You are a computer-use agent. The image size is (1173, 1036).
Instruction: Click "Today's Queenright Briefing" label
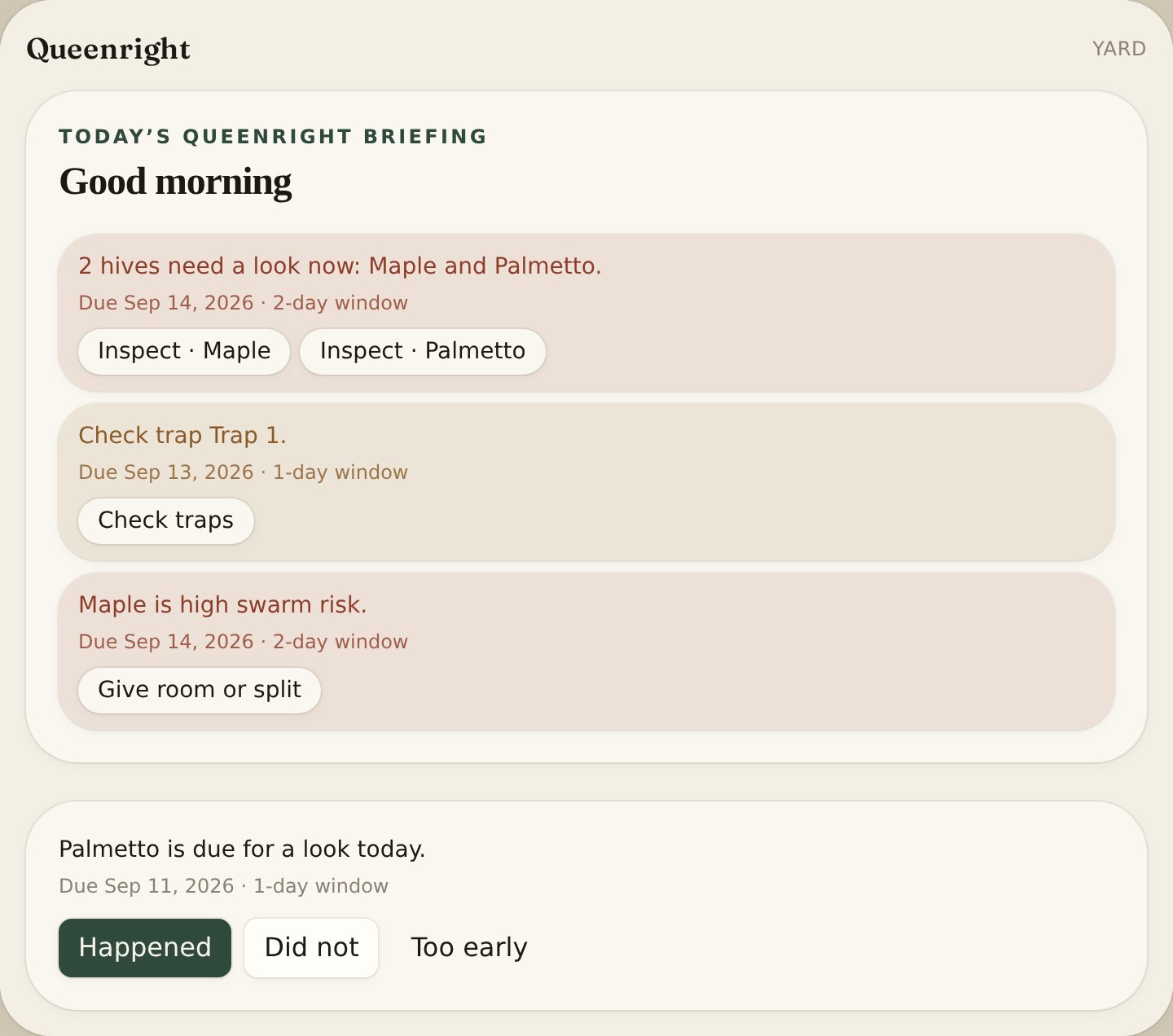click(273, 136)
